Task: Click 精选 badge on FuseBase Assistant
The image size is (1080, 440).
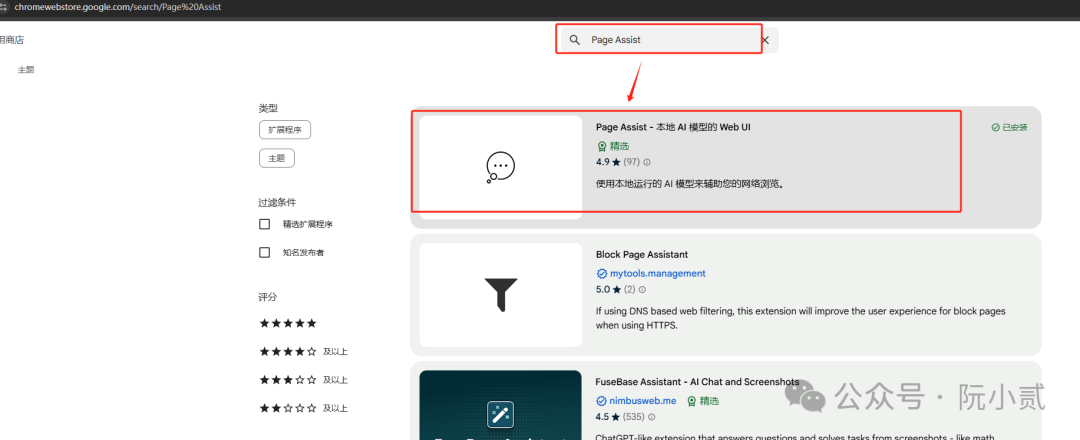Action: (x=703, y=401)
